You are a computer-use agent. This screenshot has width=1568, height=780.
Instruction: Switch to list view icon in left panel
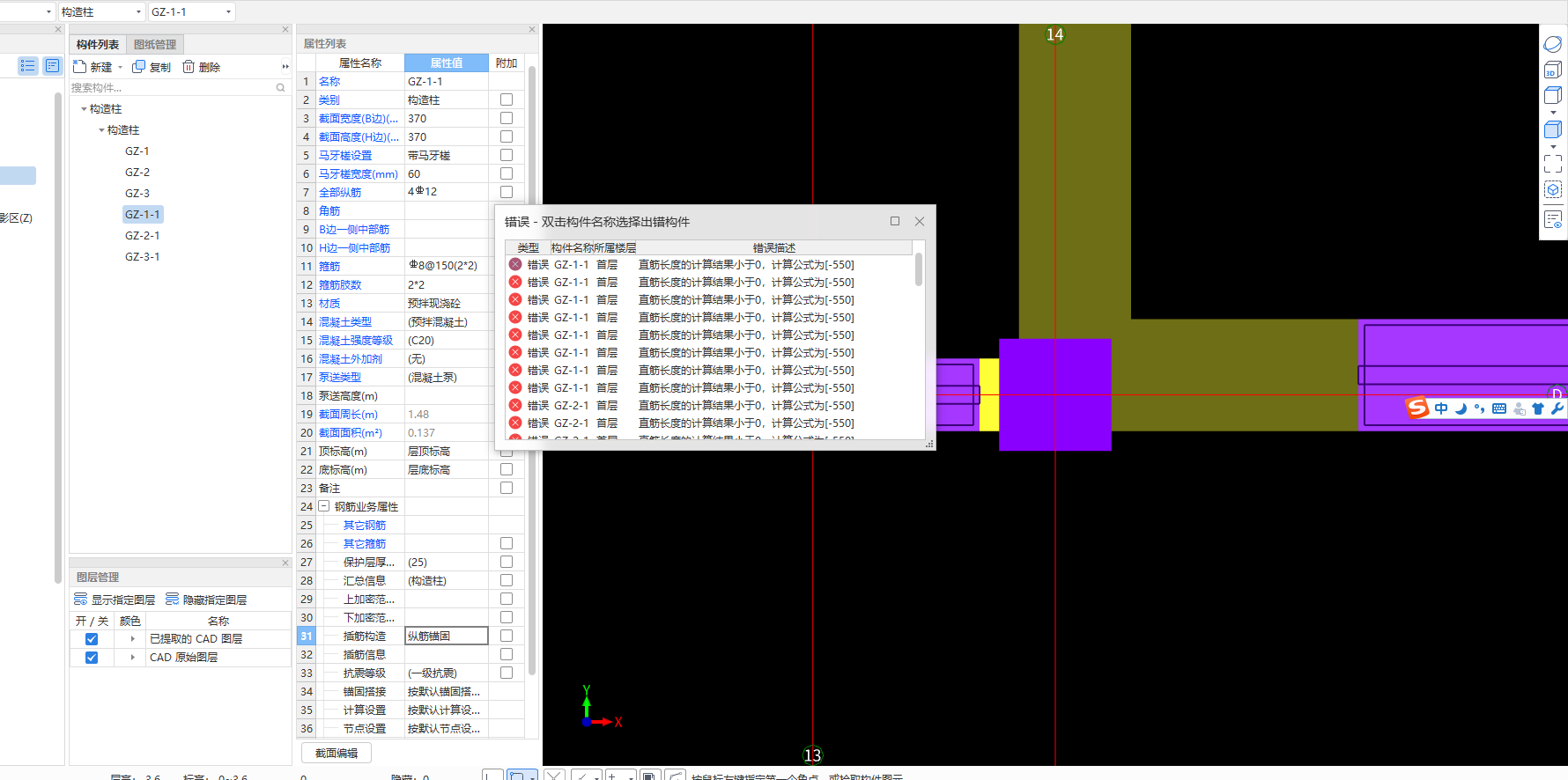[28, 66]
